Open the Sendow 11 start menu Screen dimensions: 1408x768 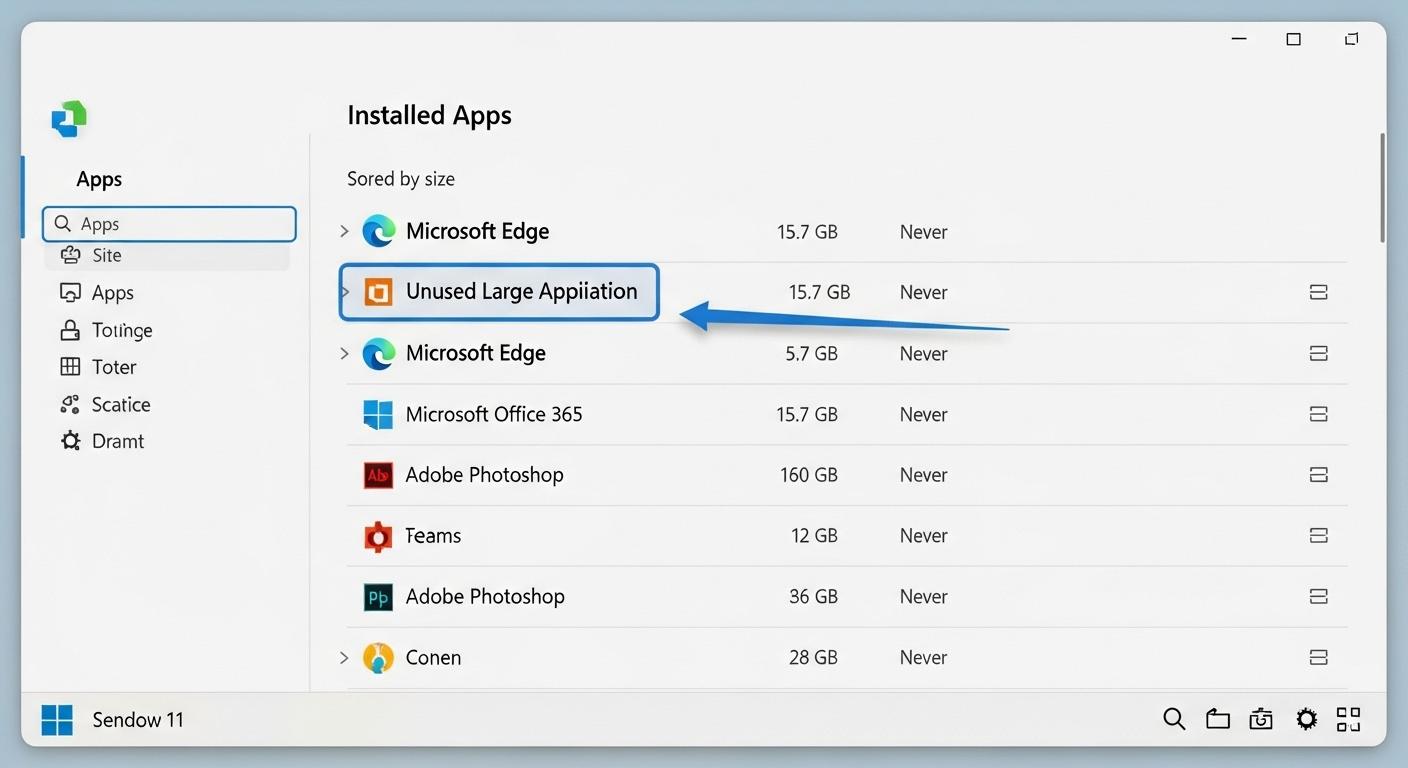click(x=57, y=719)
